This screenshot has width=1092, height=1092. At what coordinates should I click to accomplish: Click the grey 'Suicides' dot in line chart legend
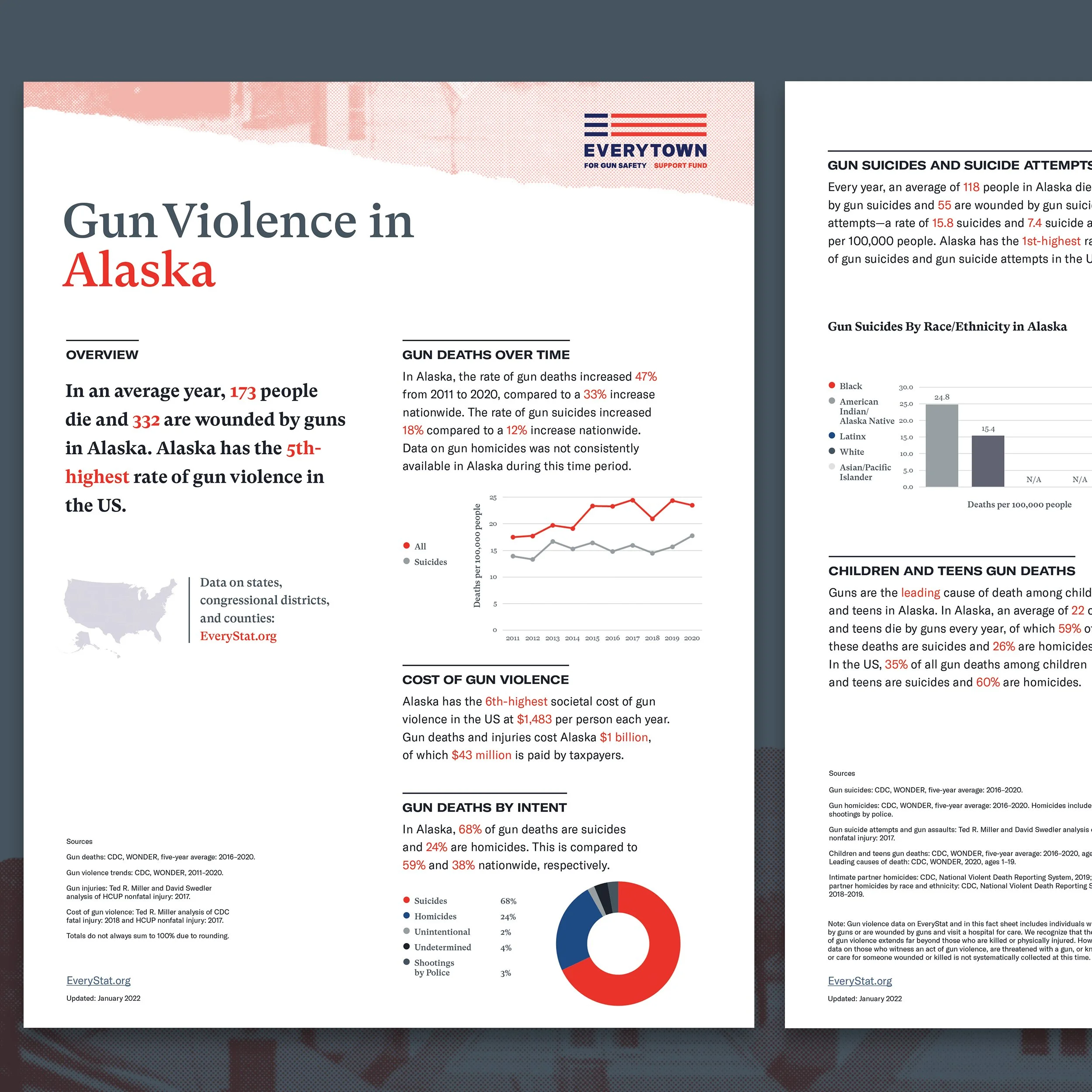click(x=406, y=561)
